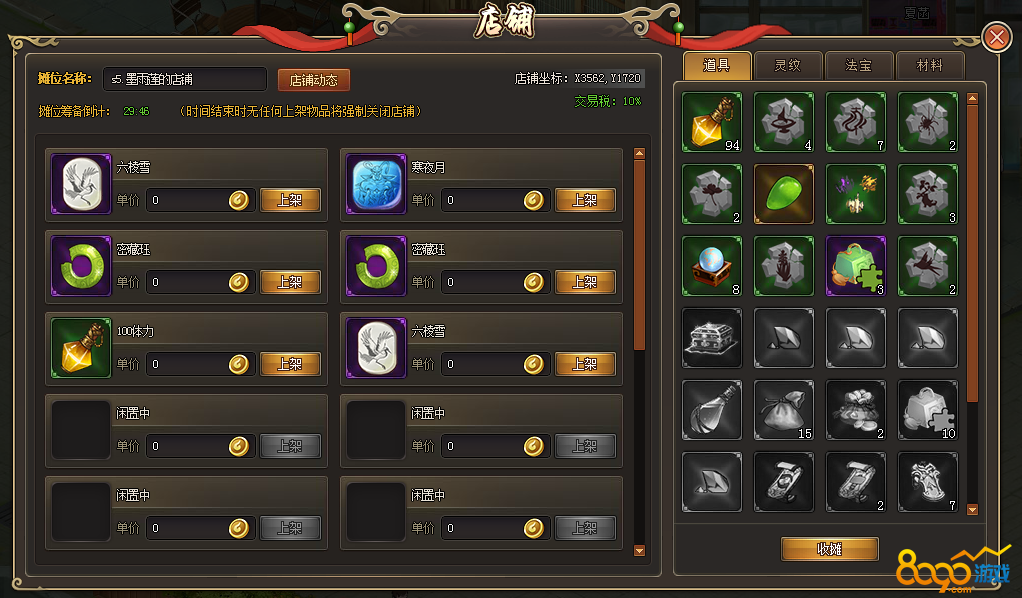
Task: Select the yellow potion item with count 94
Action: [x=712, y=122]
